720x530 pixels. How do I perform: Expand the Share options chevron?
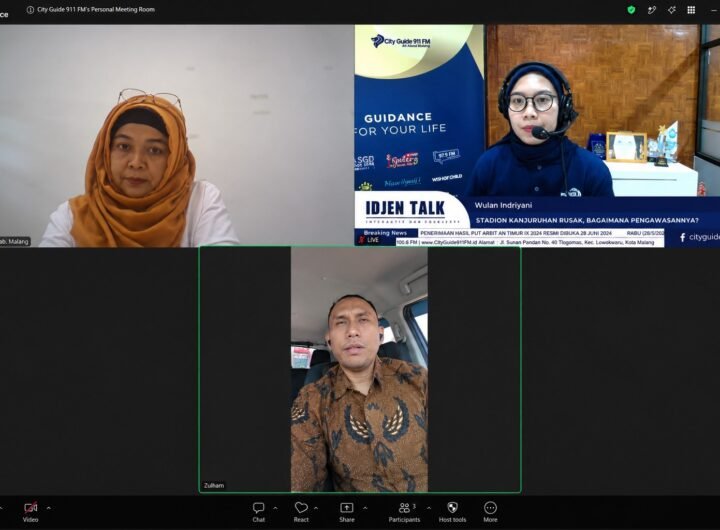(x=365, y=508)
